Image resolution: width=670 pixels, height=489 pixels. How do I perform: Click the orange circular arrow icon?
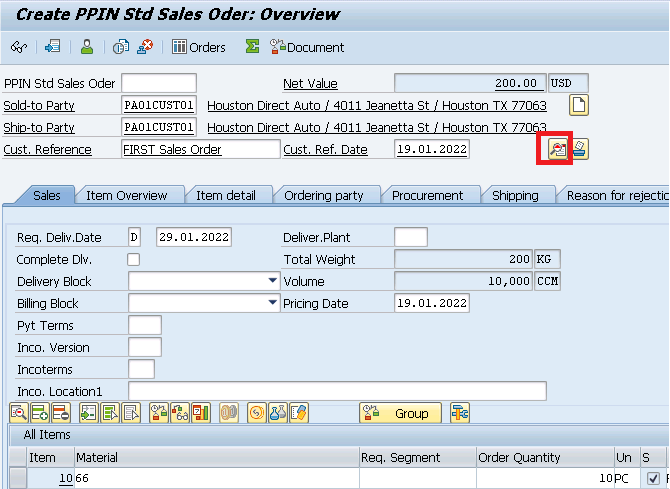[257, 413]
